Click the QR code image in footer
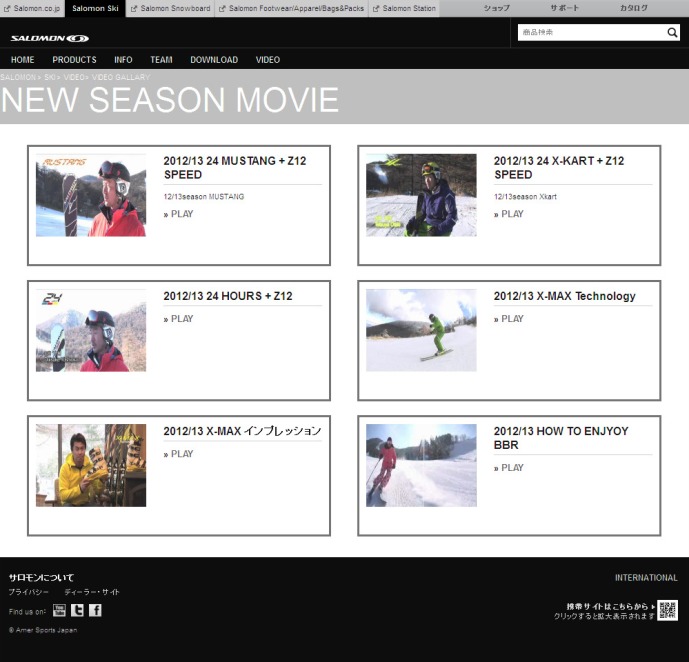 (x=667, y=611)
